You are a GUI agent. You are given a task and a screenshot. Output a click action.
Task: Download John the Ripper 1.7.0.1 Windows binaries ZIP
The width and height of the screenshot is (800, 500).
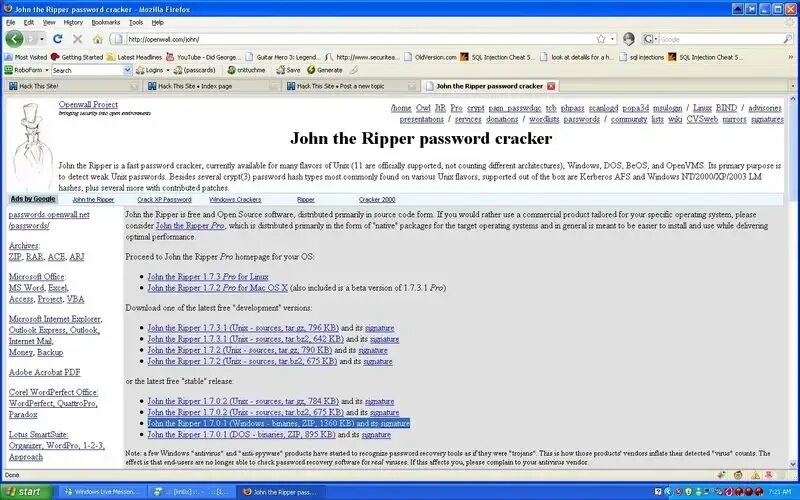tap(251, 423)
